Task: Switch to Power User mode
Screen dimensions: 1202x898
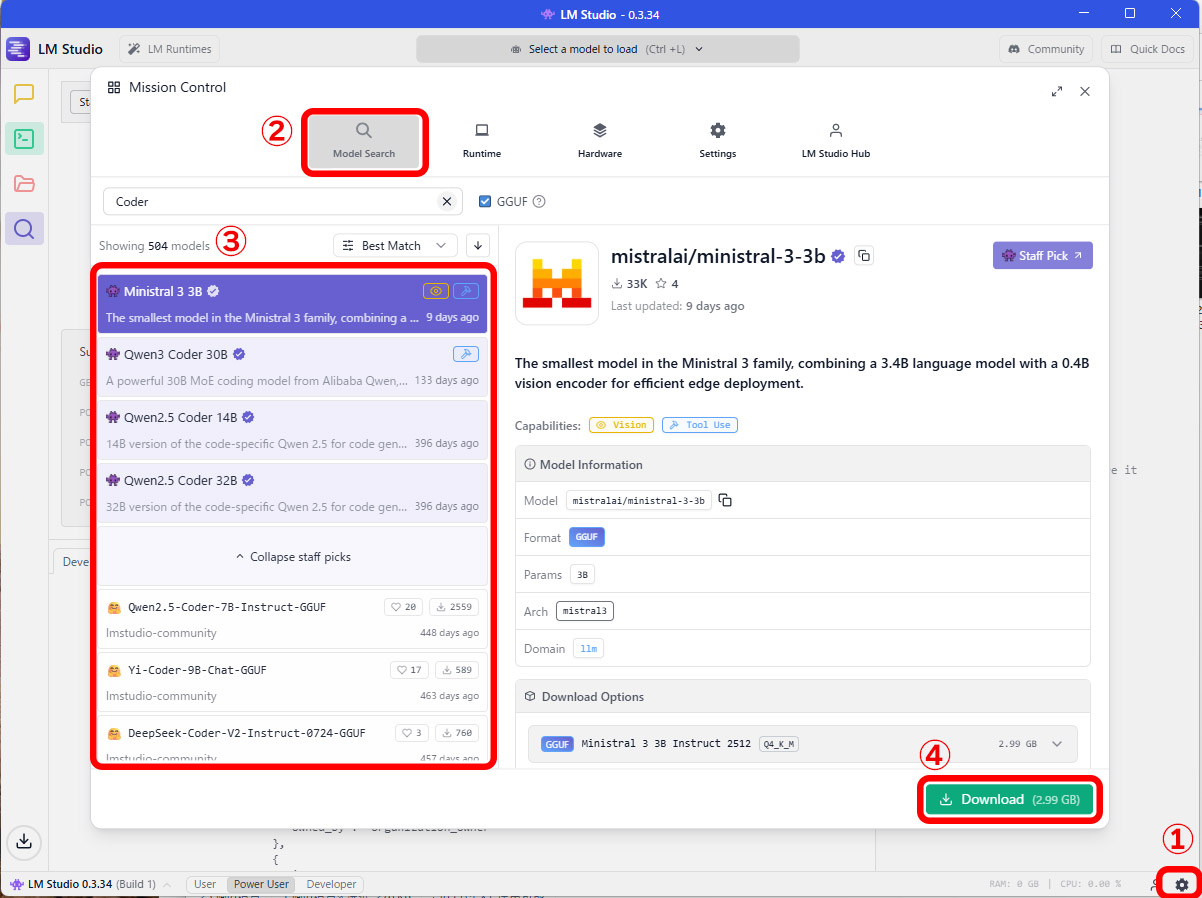Action: pos(261,884)
